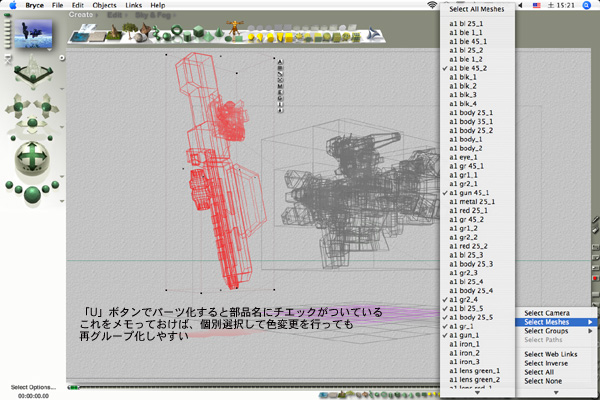This screenshot has height=400, width=600.
Task: Switch to the Create palette
Action: (x=81, y=15)
